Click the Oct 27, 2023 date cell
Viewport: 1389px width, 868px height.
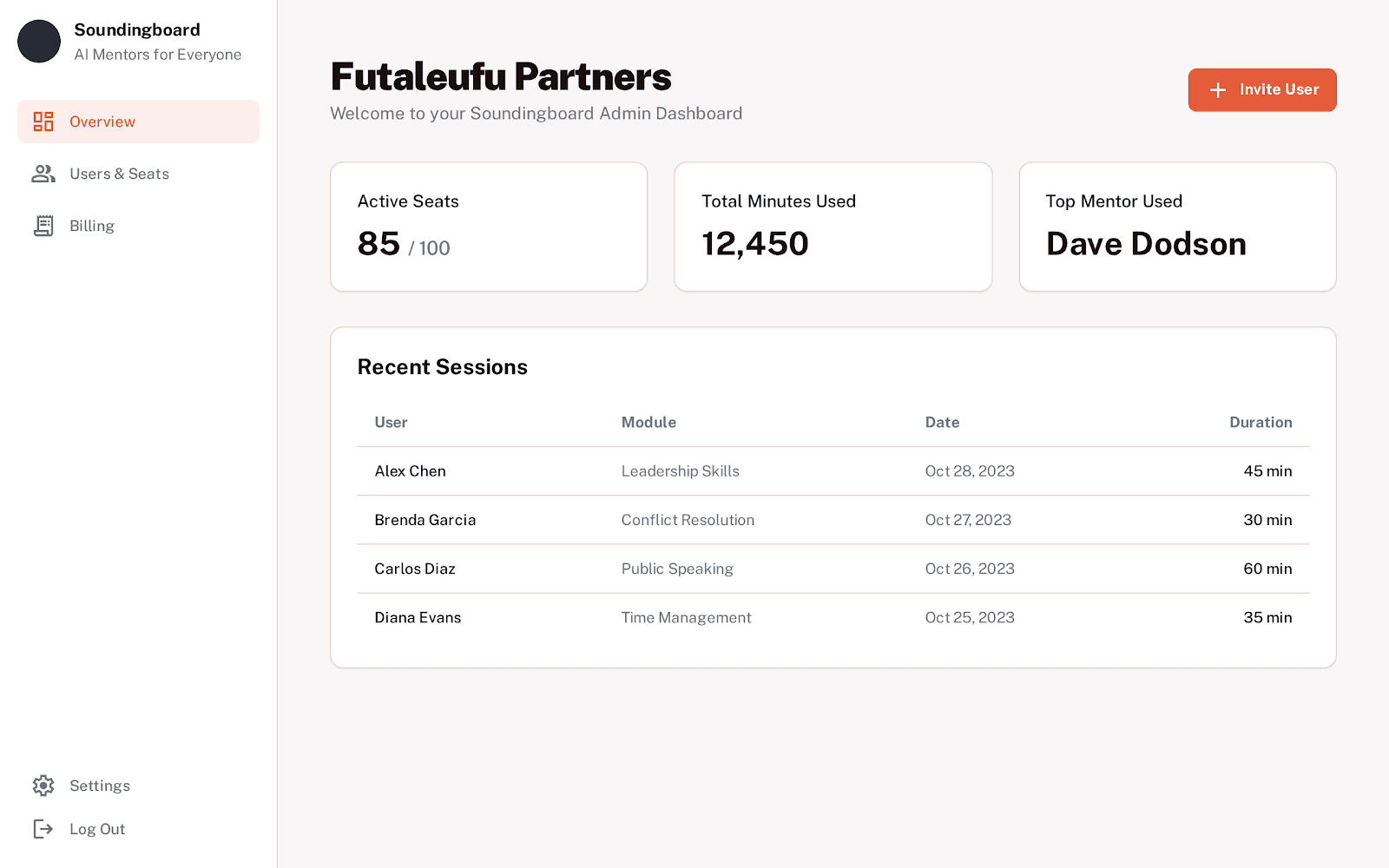click(968, 520)
